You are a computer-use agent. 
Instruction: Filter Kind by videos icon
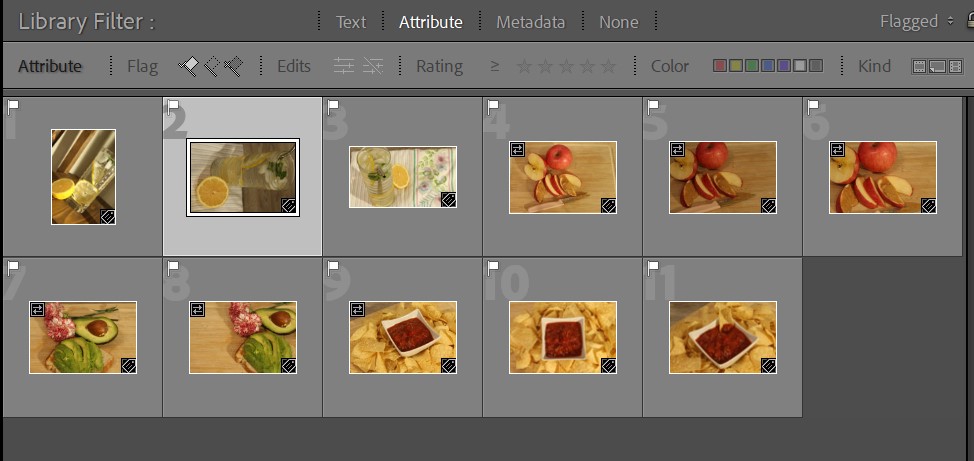955,66
